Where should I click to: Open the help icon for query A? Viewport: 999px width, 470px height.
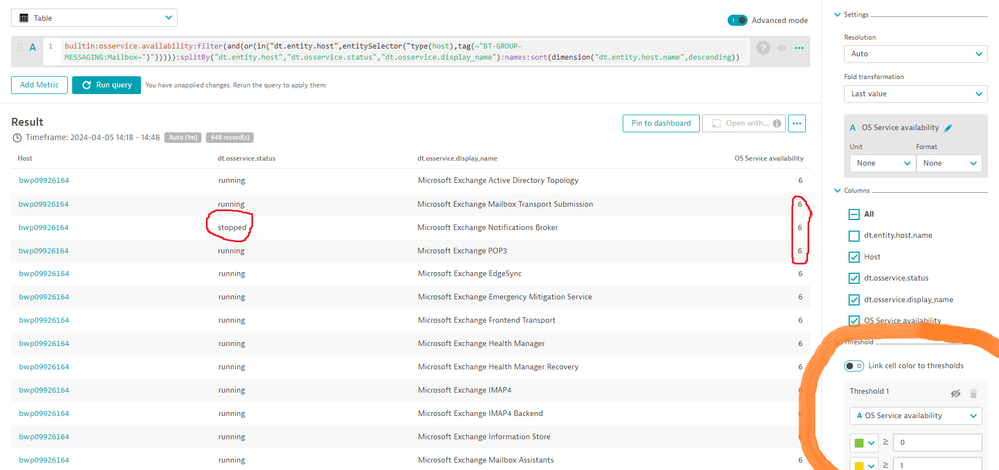[763, 47]
